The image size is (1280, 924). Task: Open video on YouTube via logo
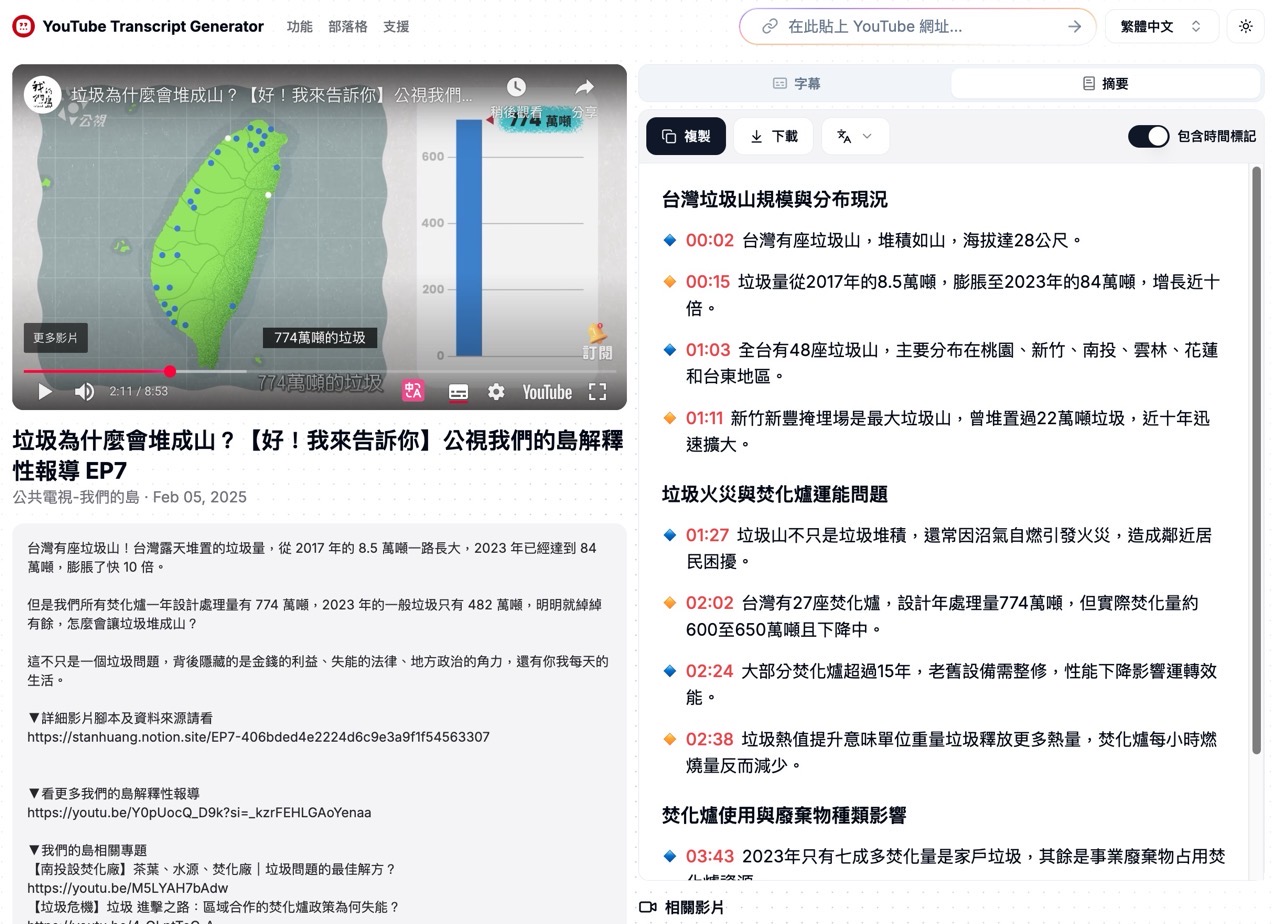point(547,392)
